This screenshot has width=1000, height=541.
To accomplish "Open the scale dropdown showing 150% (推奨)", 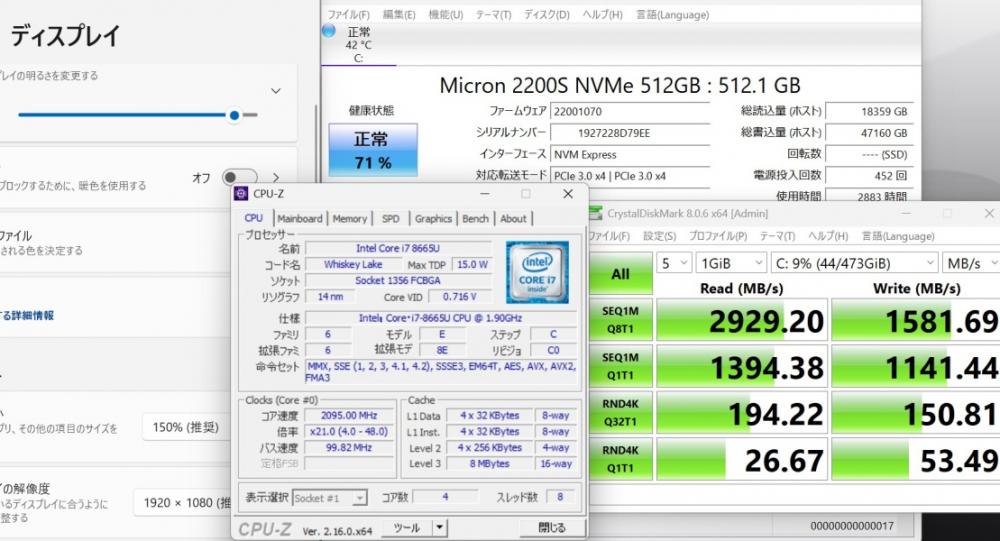I will tap(186, 427).
